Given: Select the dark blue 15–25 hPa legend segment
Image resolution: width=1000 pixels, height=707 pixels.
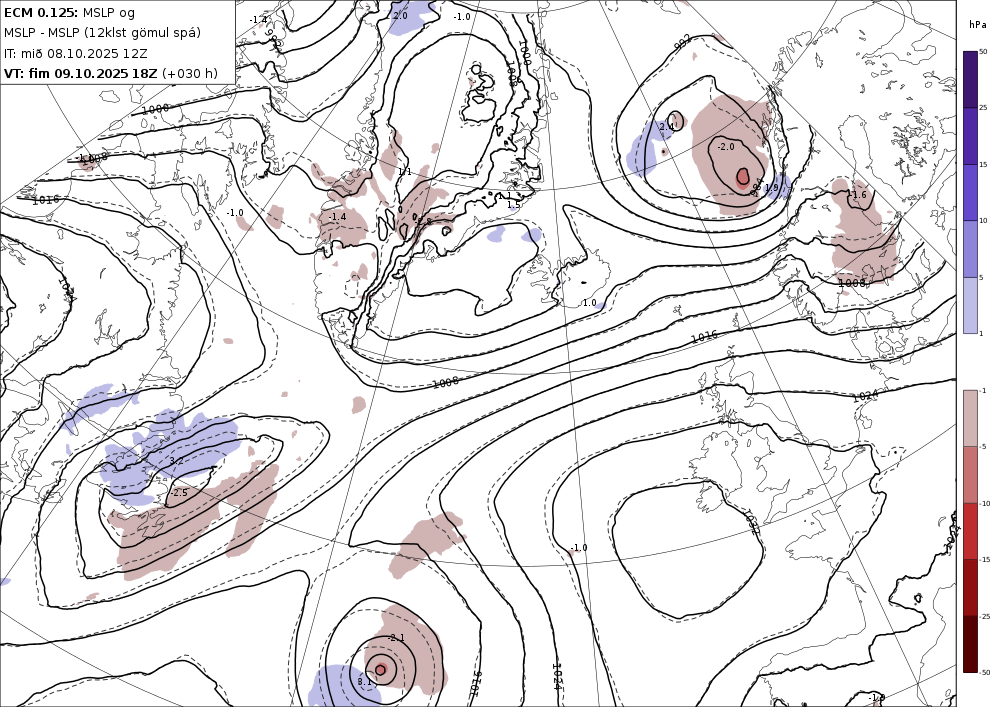Looking at the screenshot, I should pyautogui.click(x=969, y=136).
